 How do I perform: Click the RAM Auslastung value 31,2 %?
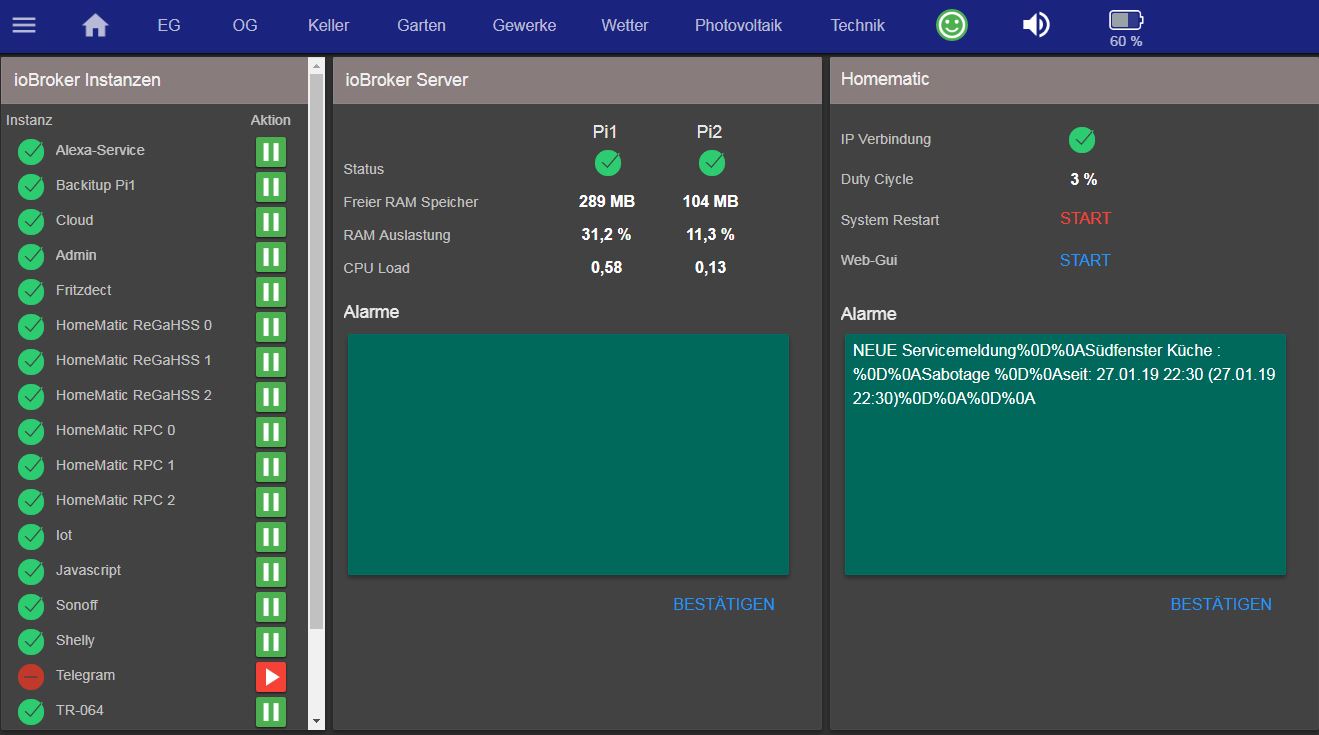click(x=607, y=234)
